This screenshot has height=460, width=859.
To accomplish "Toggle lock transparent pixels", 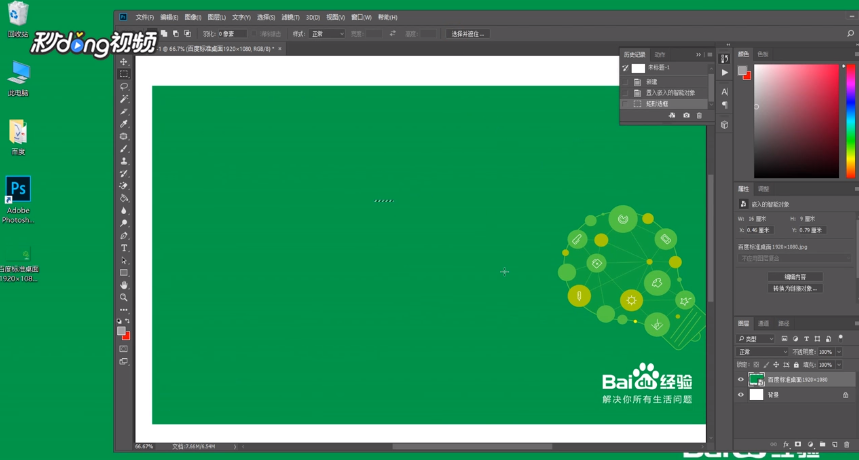I will (757, 365).
